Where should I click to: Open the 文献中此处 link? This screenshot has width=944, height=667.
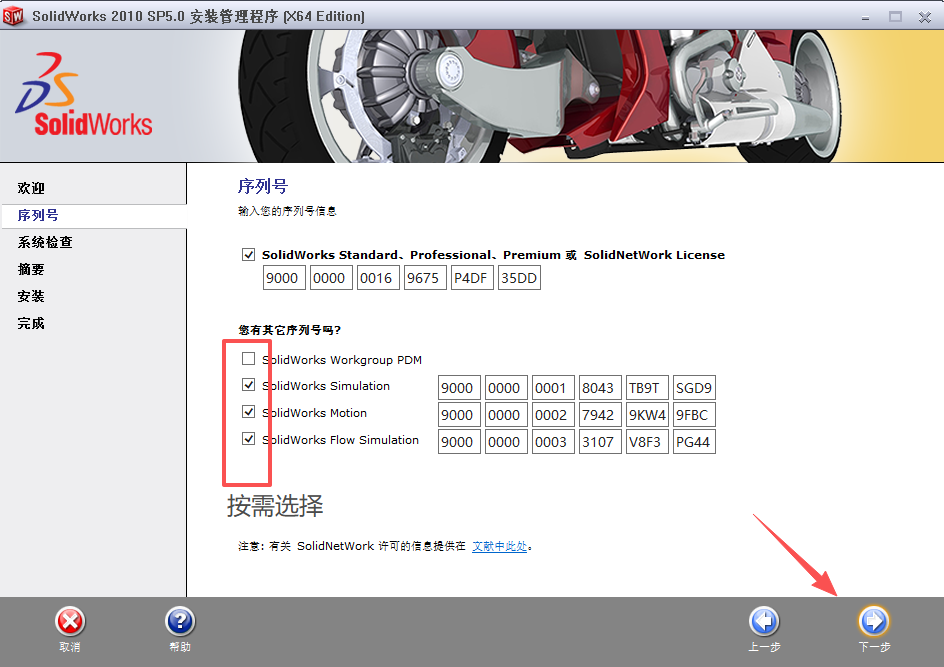click(499, 545)
